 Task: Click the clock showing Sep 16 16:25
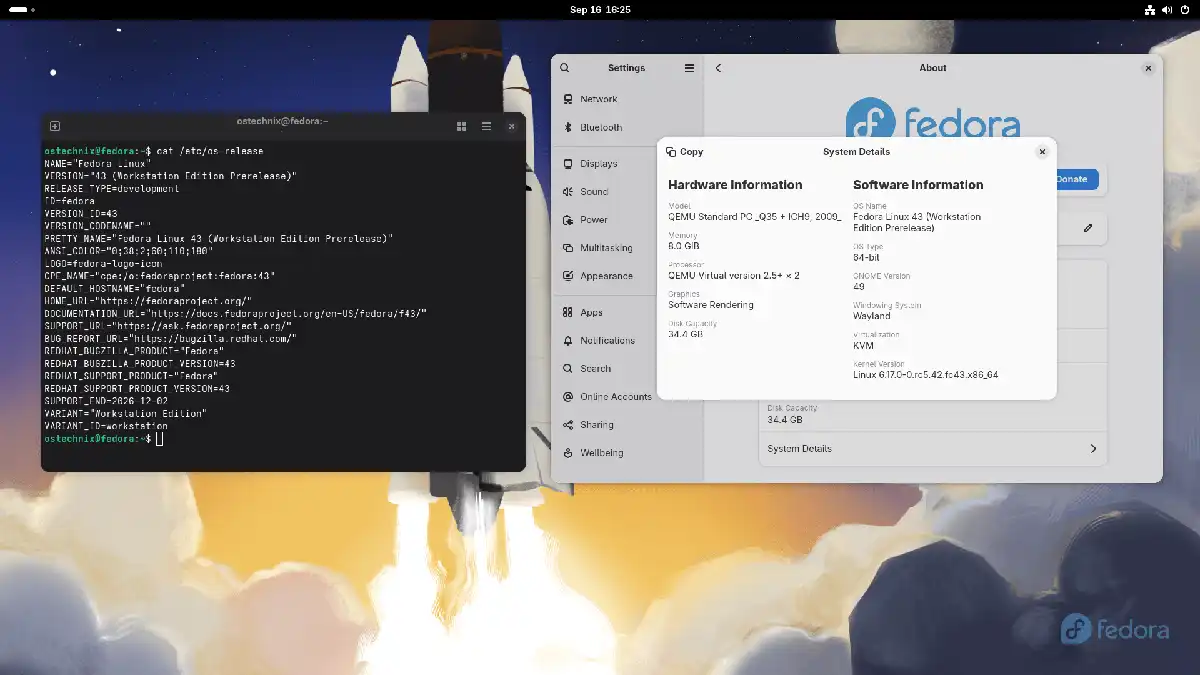point(600,10)
